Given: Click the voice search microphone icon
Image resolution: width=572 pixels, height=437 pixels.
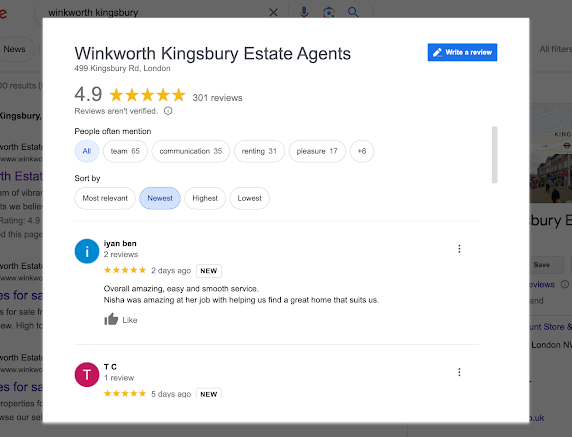Looking at the screenshot, I should [304, 12].
